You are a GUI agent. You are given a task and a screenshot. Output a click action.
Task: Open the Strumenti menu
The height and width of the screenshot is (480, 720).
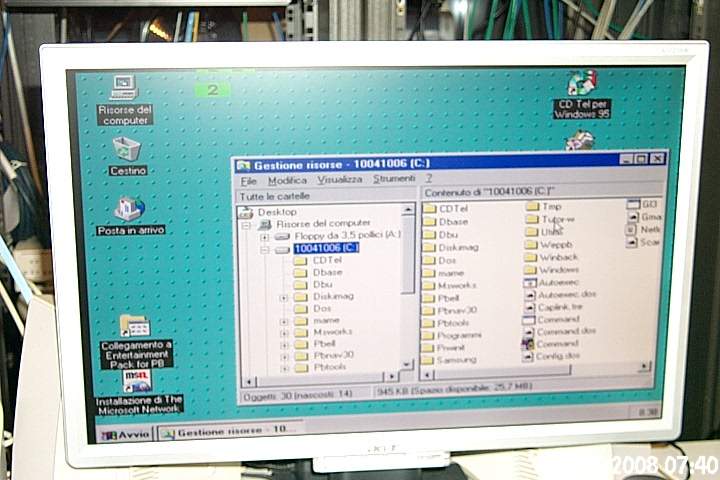tap(394, 179)
